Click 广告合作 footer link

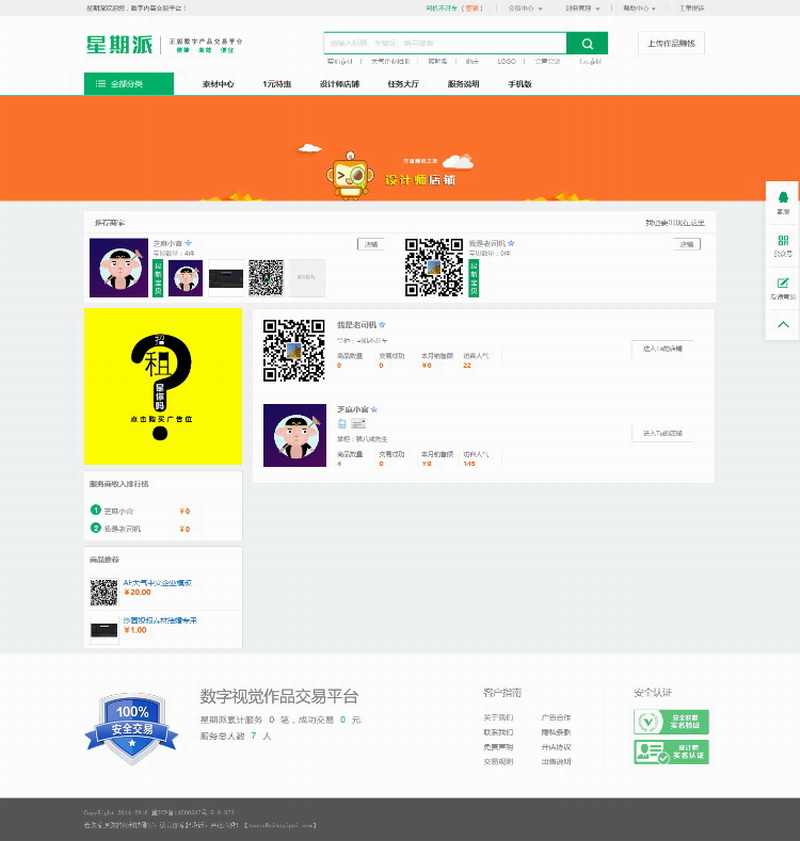click(556, 717)
